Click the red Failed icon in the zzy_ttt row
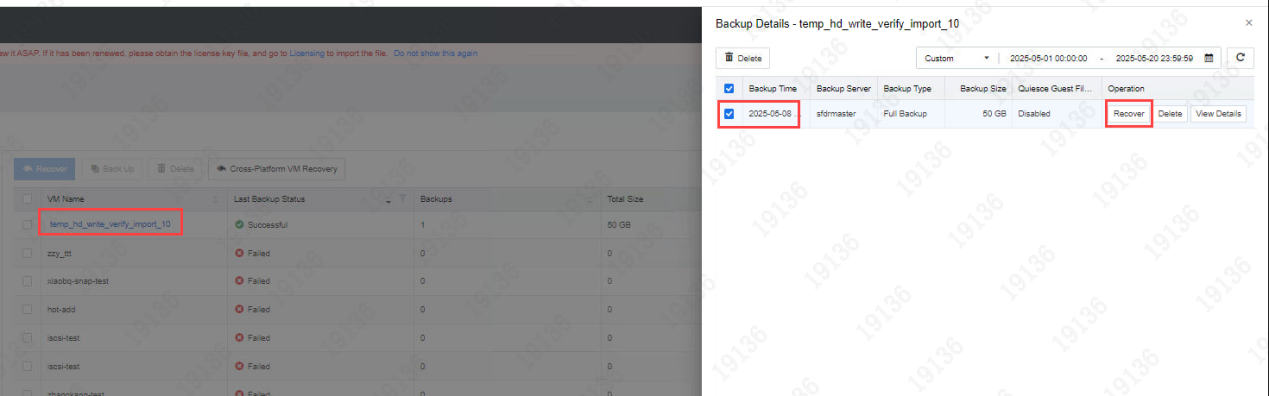 (x=239, y=253)
